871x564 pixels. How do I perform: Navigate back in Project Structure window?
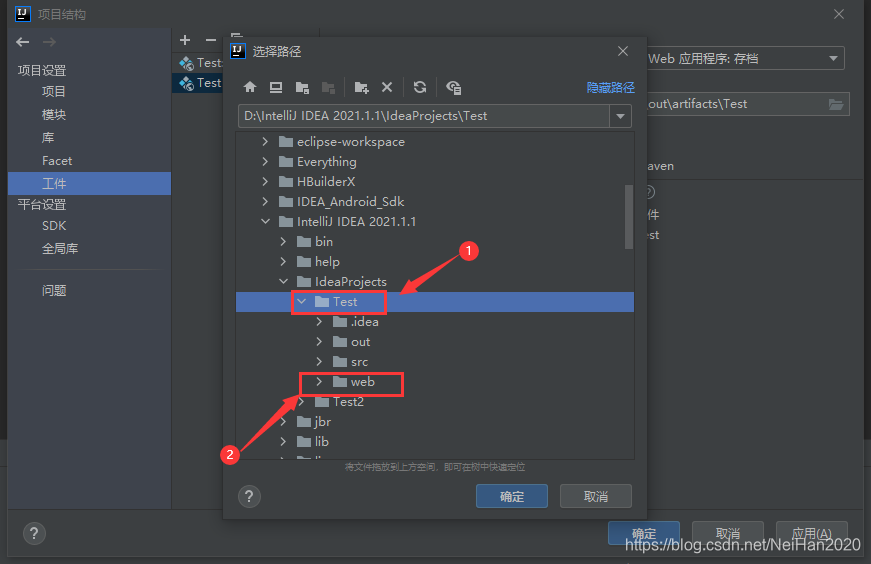click(x=23, y=42)
